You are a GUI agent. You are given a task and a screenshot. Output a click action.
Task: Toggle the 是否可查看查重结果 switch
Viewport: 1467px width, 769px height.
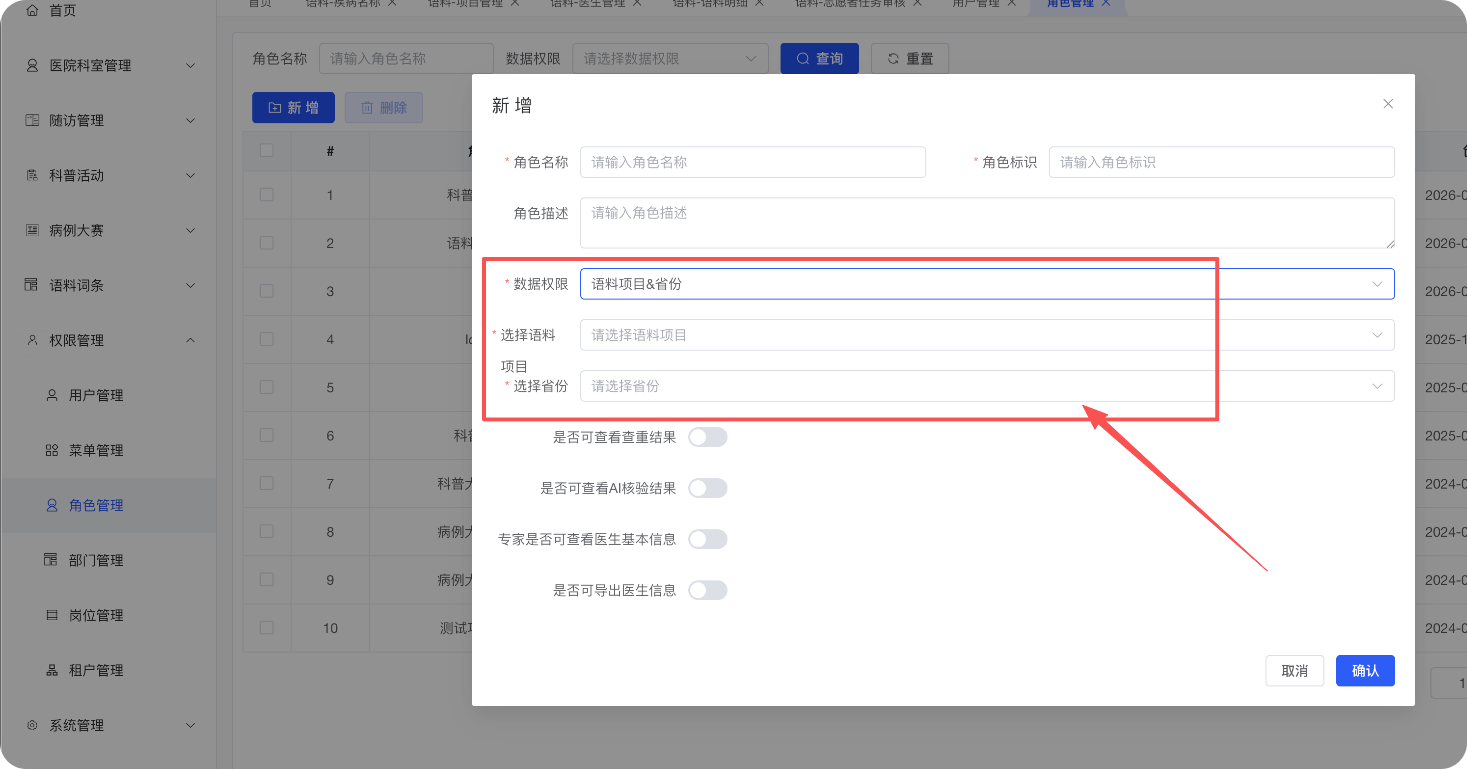click(x=707, y=437)
